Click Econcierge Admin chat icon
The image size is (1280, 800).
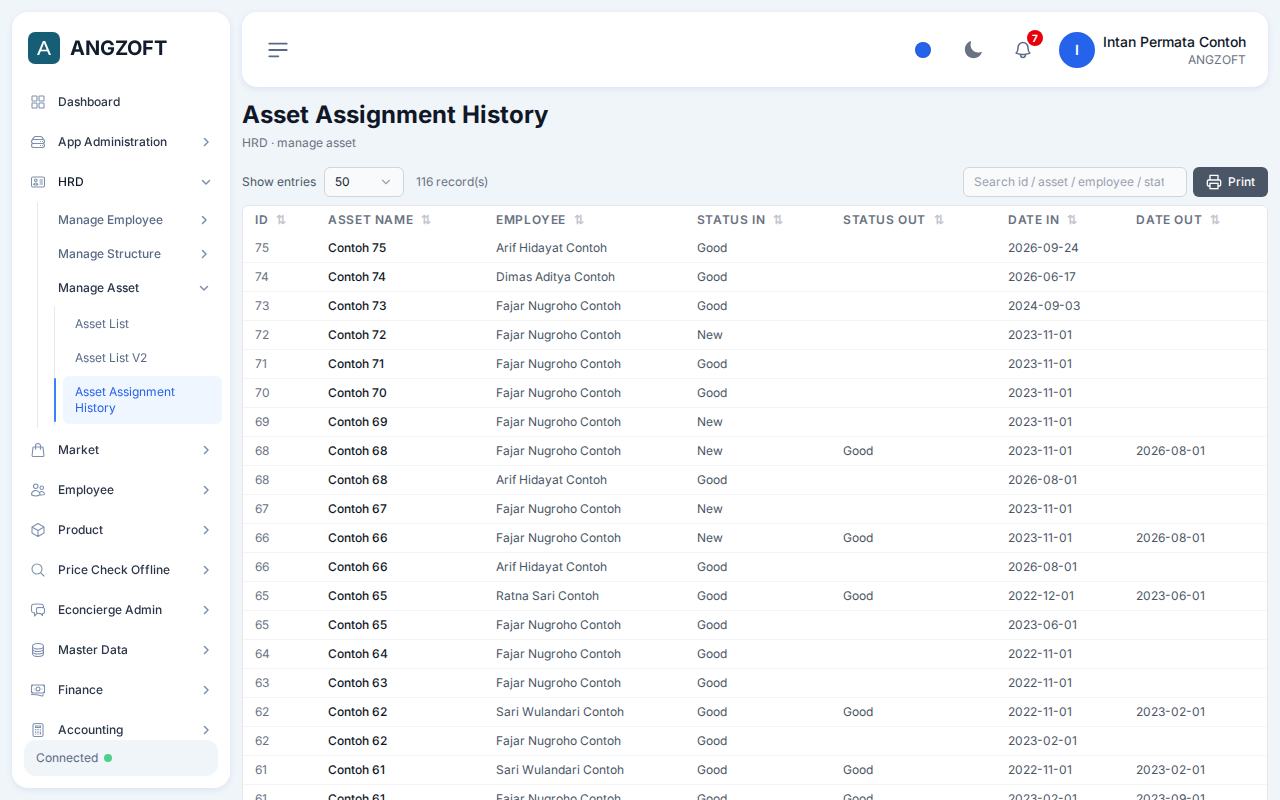(x=38, y=610)
